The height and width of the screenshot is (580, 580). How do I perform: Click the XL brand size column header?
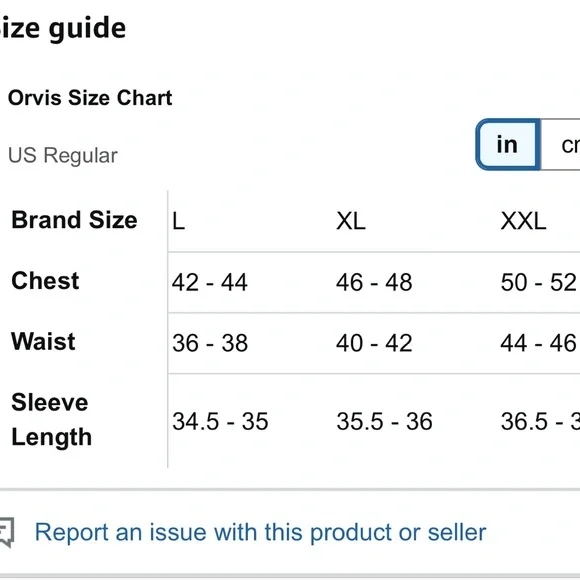point(351,222)
